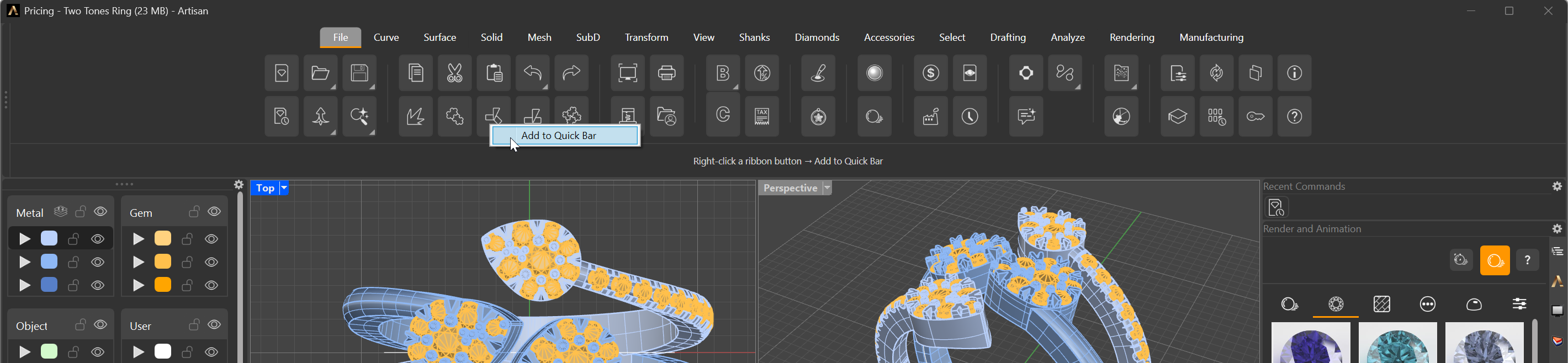Choose Add to Quick Bar menu entry
Viewport: 1568px width, 363px height.
point(565,136)
